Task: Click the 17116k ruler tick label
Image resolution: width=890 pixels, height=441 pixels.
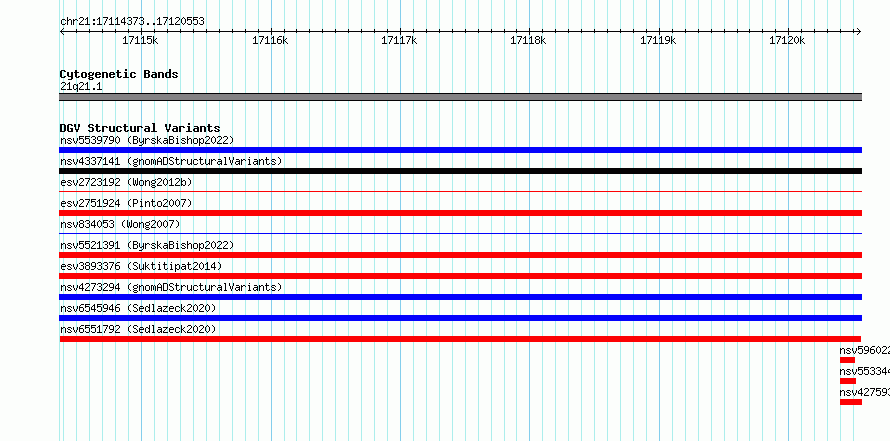Action: (270, 40)
